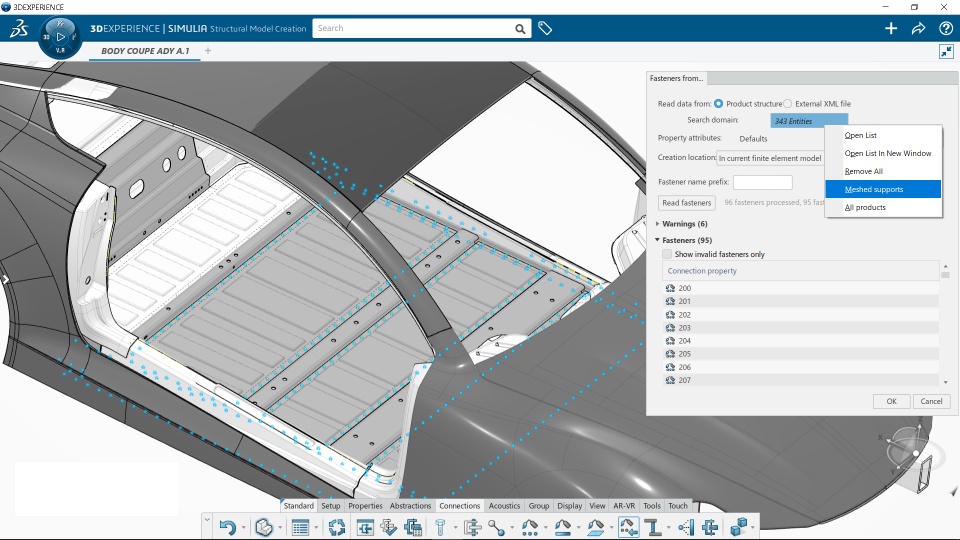
Task: Click the connection check icon with checkmark
Action: [x=389, y=527]
